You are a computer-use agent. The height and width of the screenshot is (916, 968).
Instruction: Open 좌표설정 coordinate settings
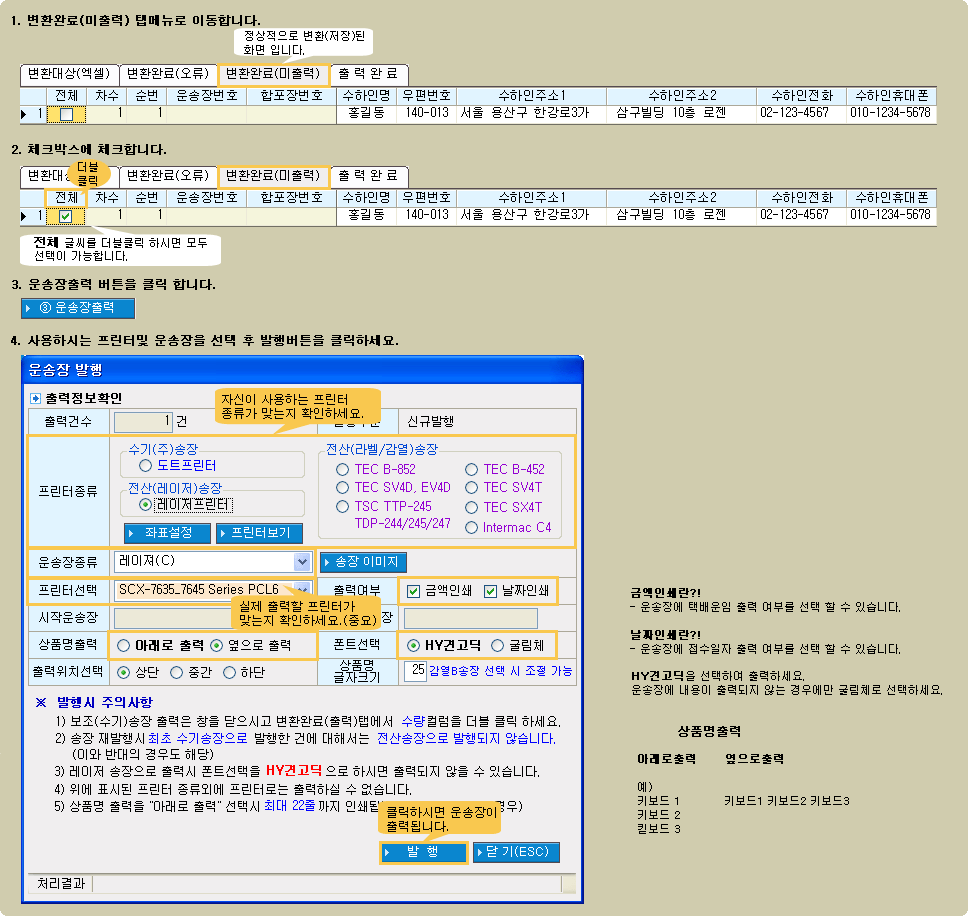[x=167, y=532]
